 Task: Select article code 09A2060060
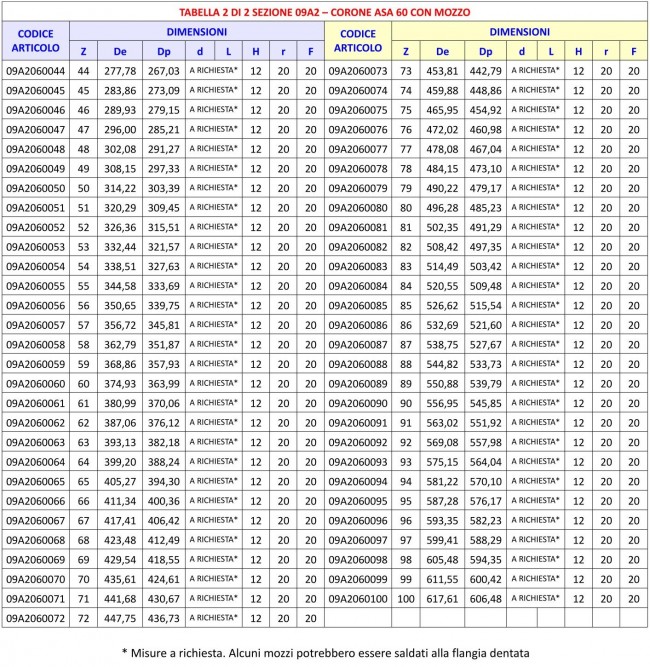click(36, 384)
